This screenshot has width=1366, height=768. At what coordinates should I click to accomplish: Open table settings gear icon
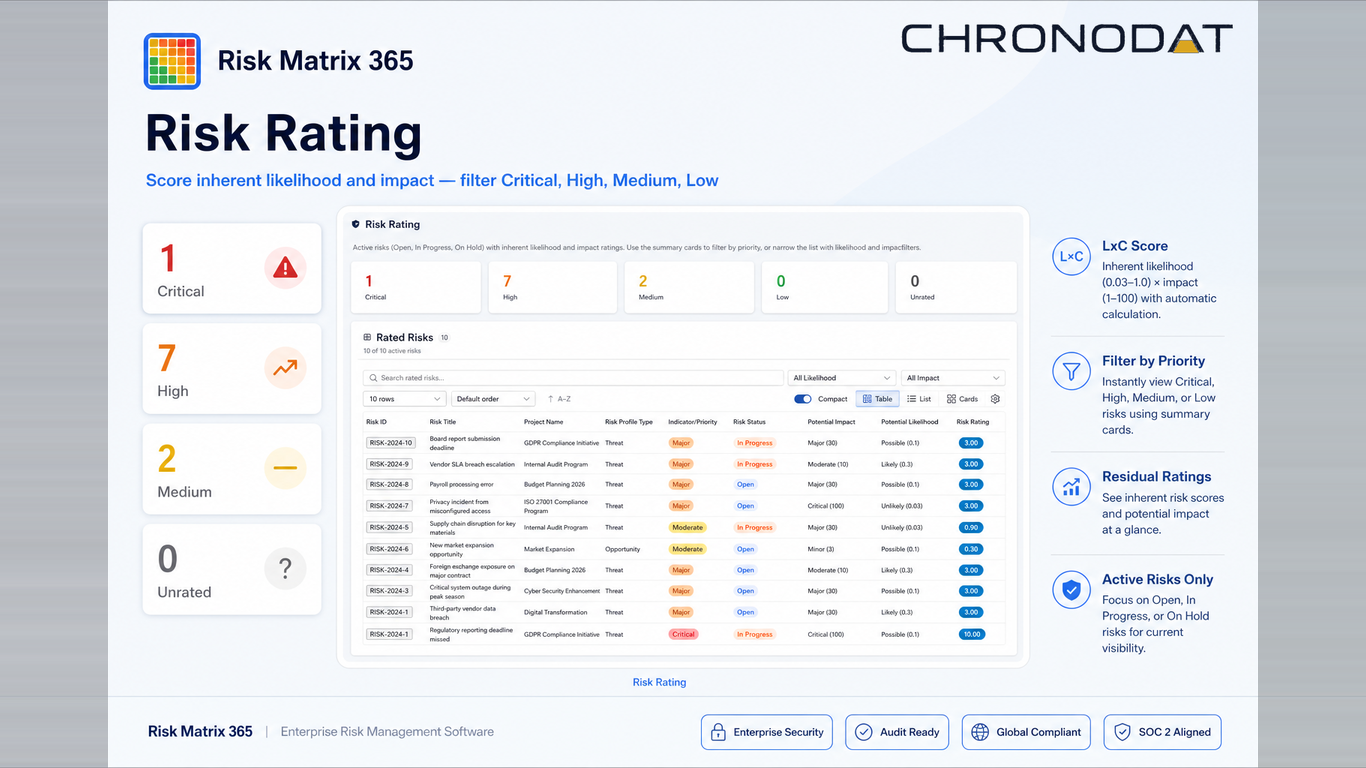tap(995, 399)
